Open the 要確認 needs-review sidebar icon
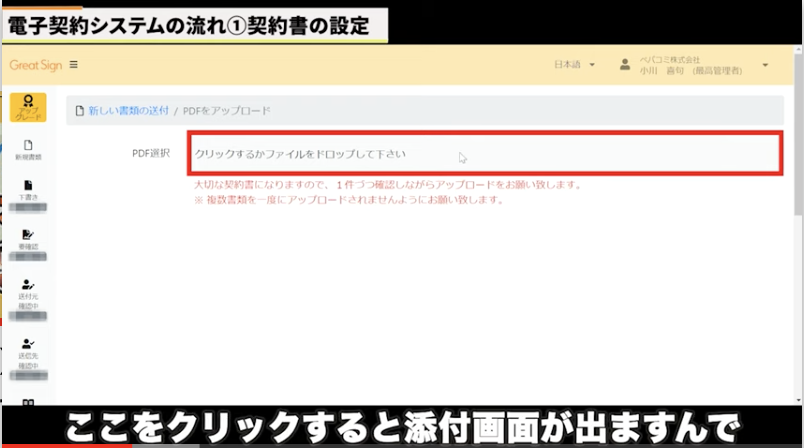 coord(28,235)
